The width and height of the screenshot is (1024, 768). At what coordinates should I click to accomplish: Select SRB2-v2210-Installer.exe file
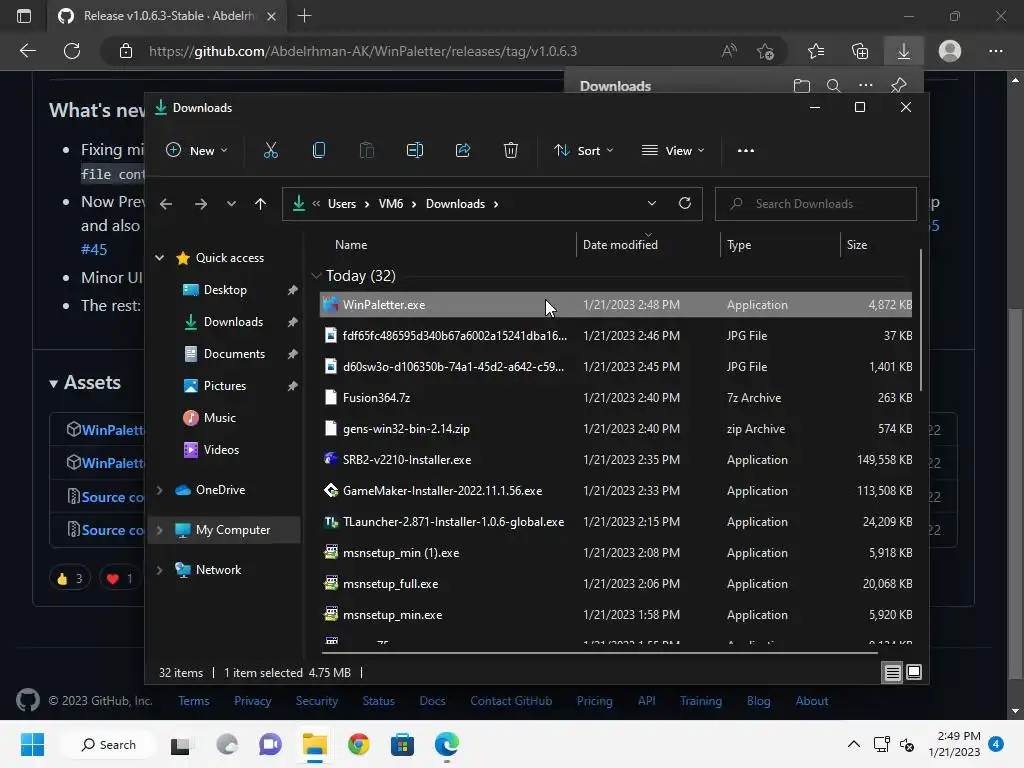coord(616,460)
